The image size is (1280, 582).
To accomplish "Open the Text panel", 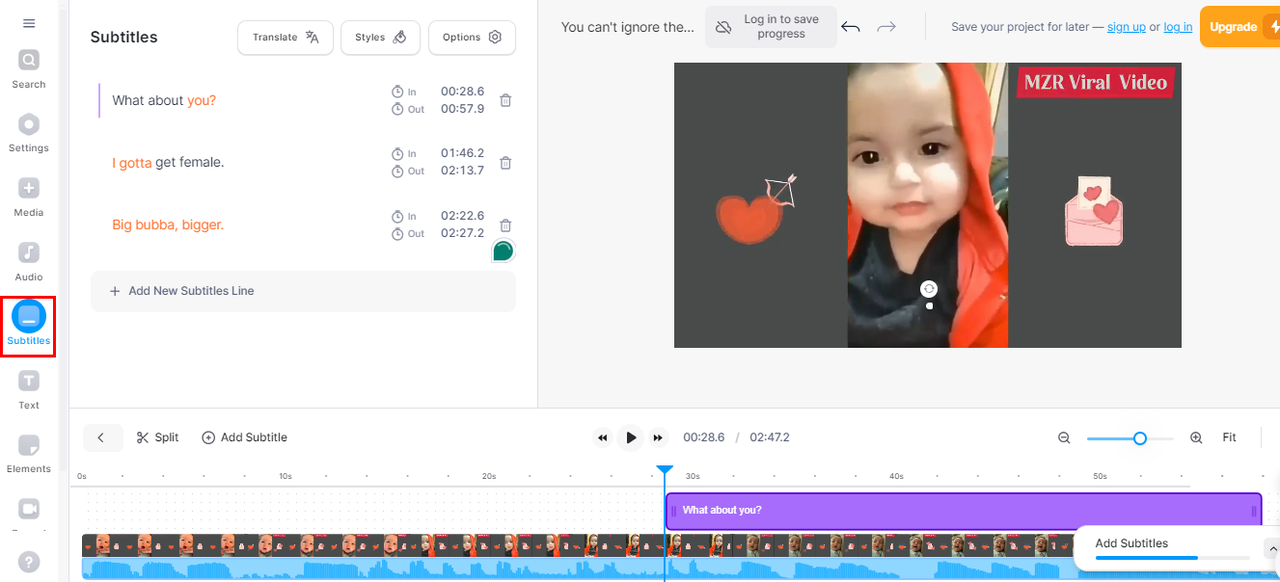I will (x=29, y=391).
